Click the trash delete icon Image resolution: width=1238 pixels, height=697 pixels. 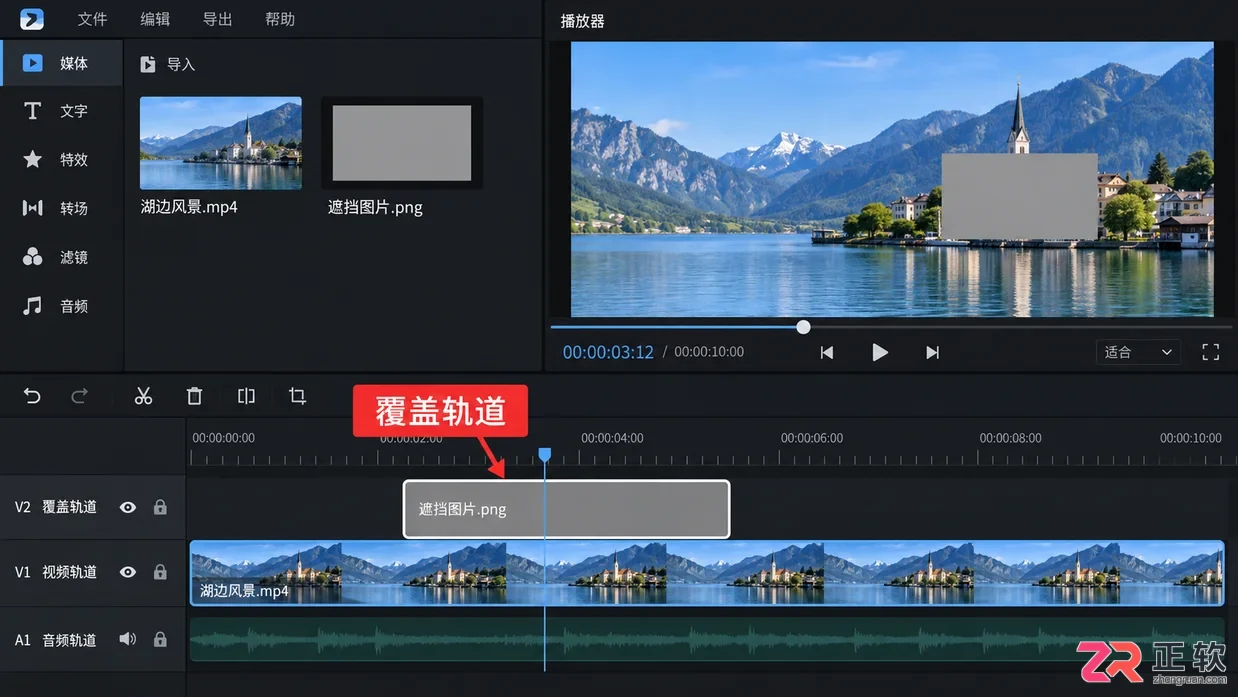point(195,396)
